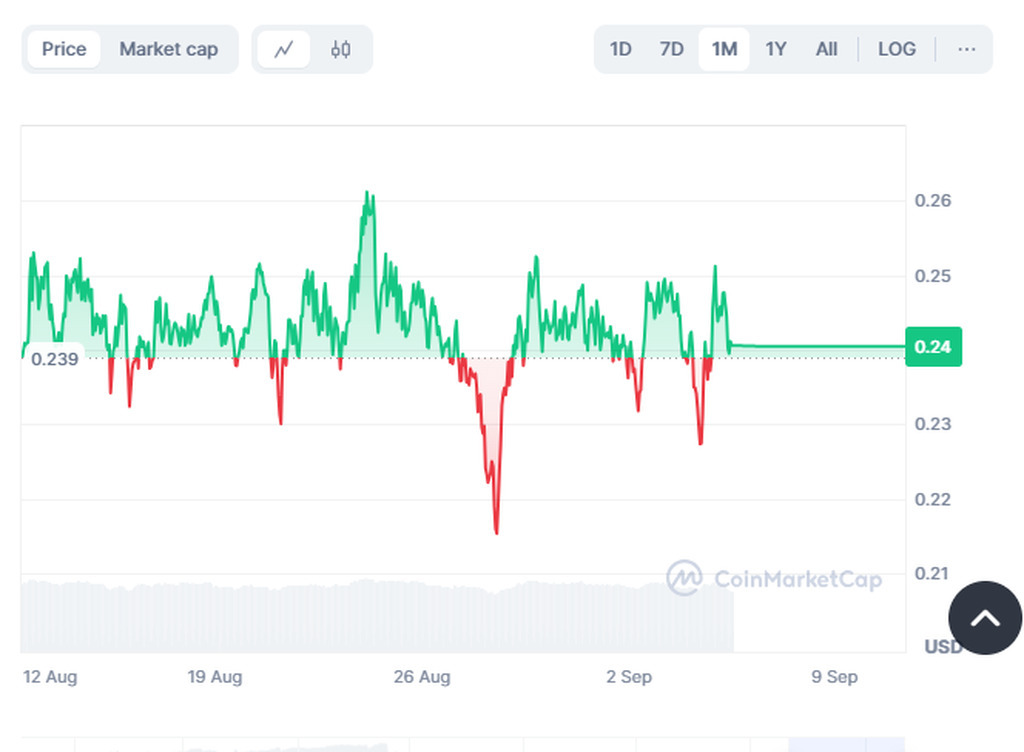The width and height of the screenshot is (1024, 752).
Task: Show All-time price history
Action: point(826,49)
